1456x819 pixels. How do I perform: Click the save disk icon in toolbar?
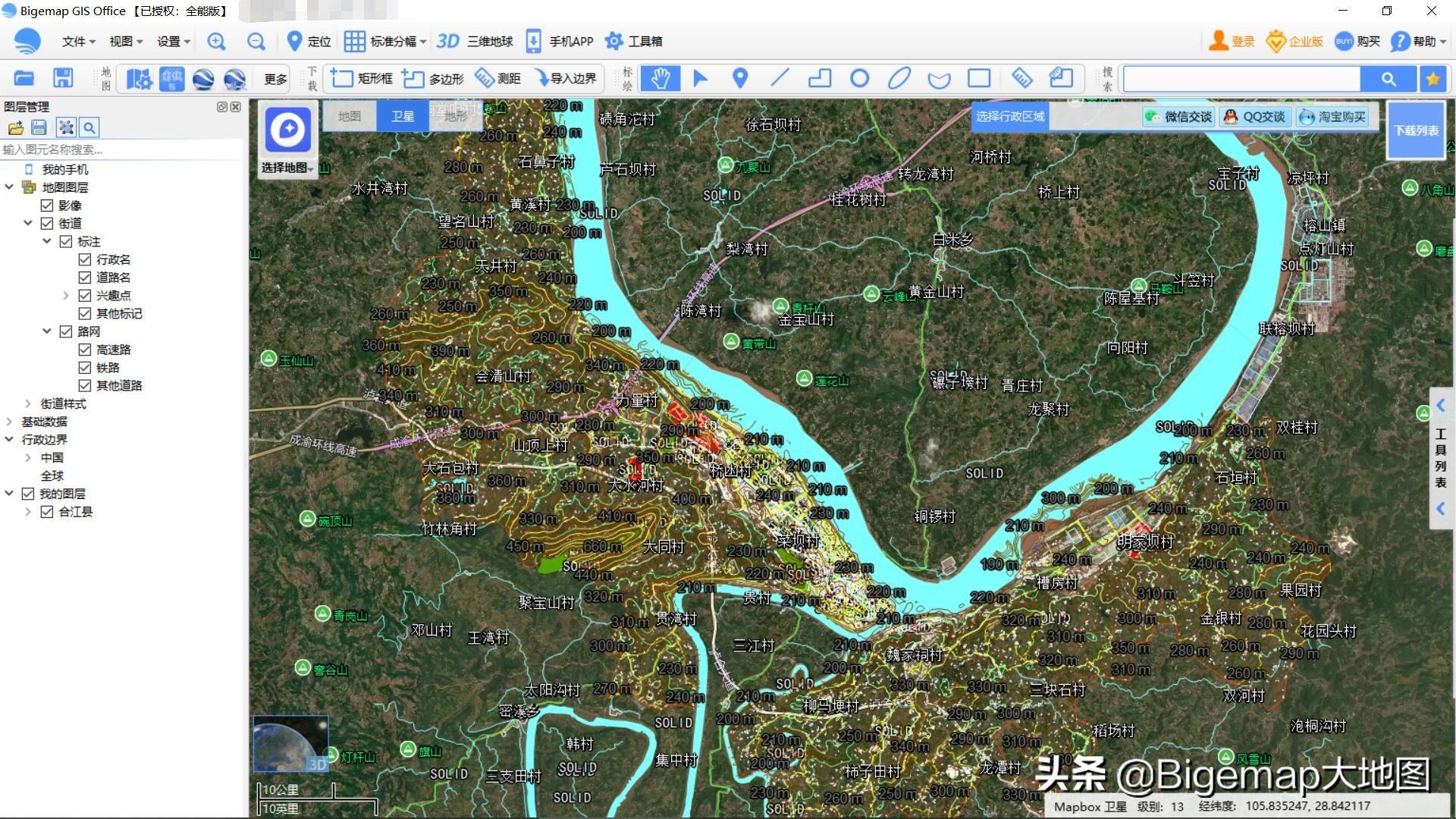point(63,78)
